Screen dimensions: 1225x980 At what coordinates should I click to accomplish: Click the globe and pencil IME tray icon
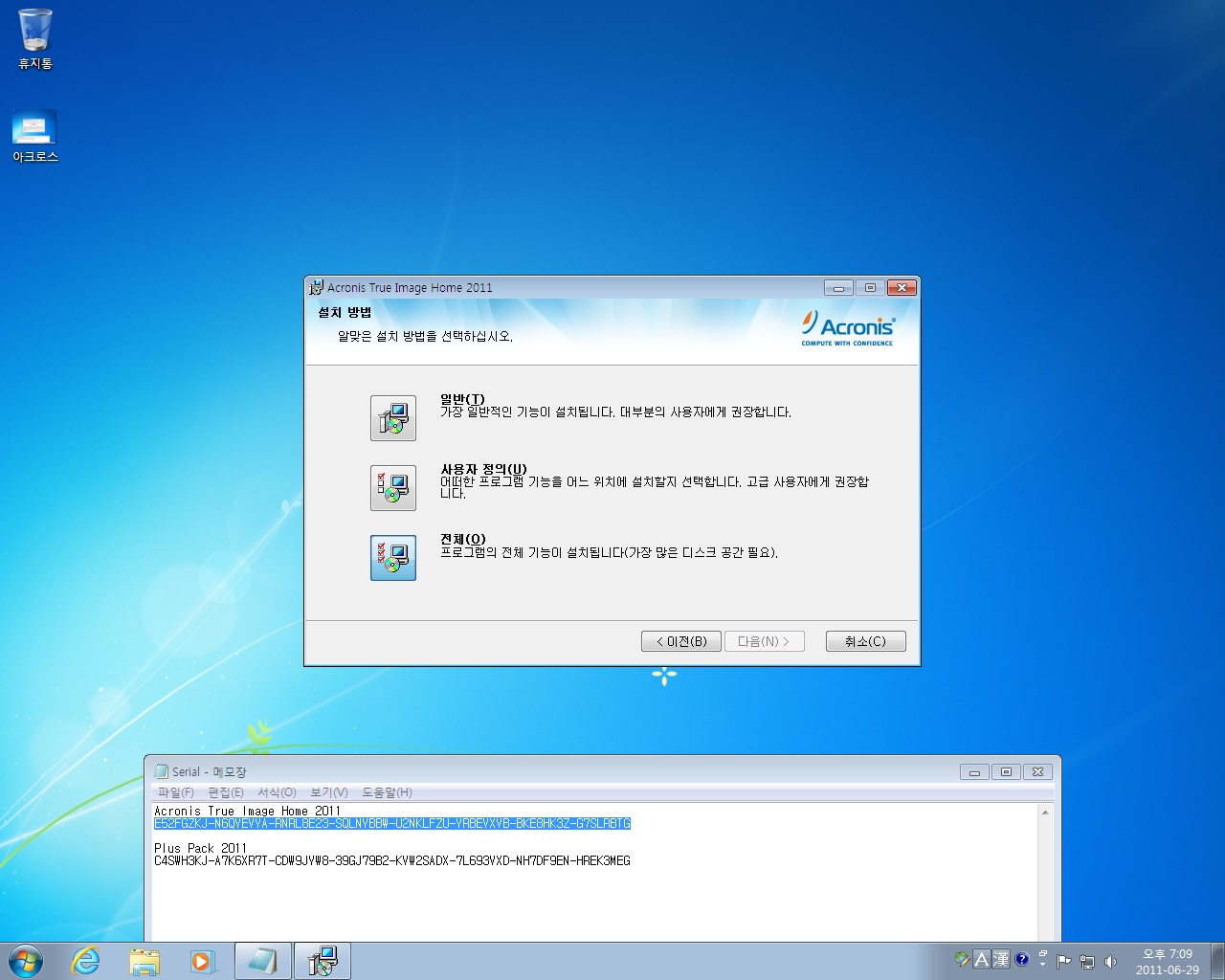(x=962, y=959)
